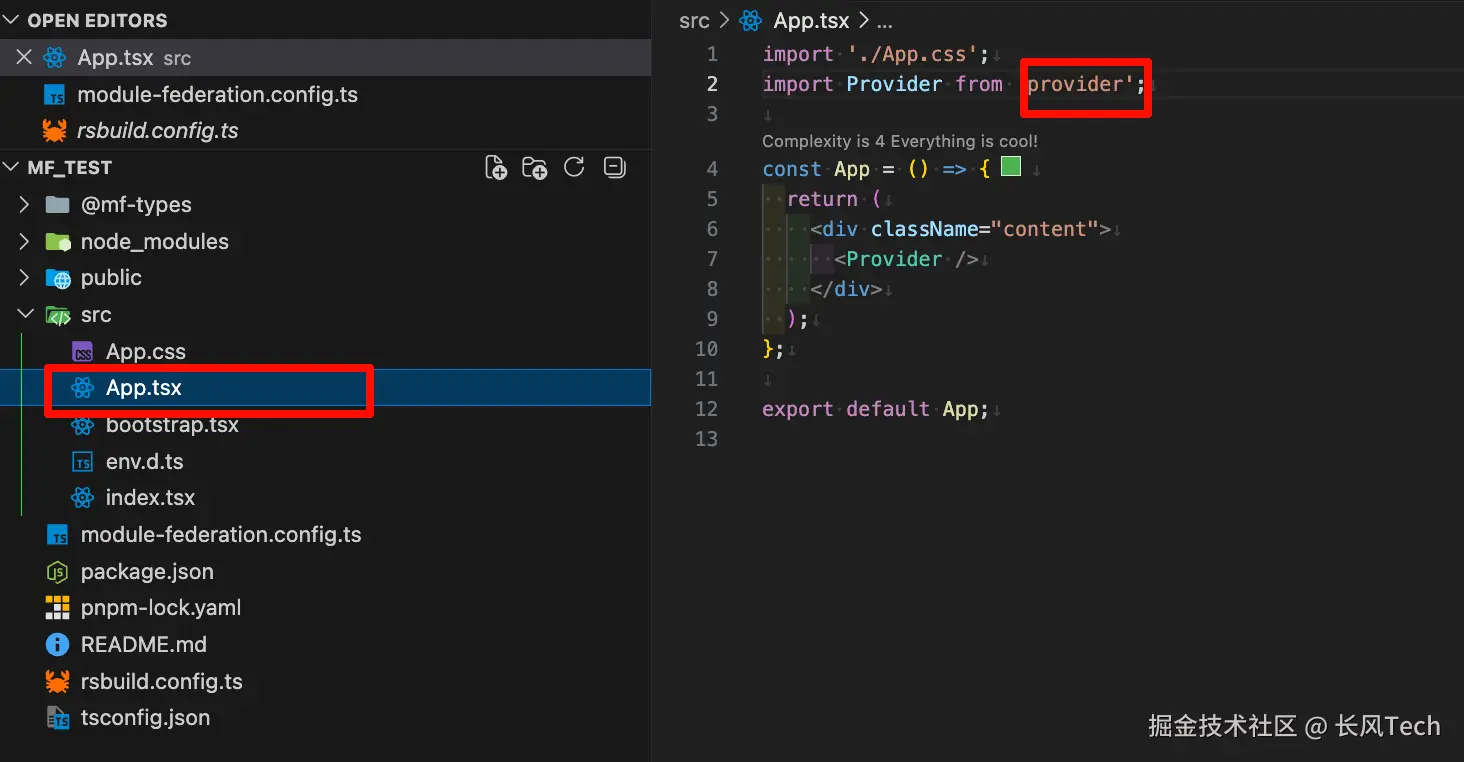
Task: Click 'export default App;' code line
Action: (x=875, y=409)
